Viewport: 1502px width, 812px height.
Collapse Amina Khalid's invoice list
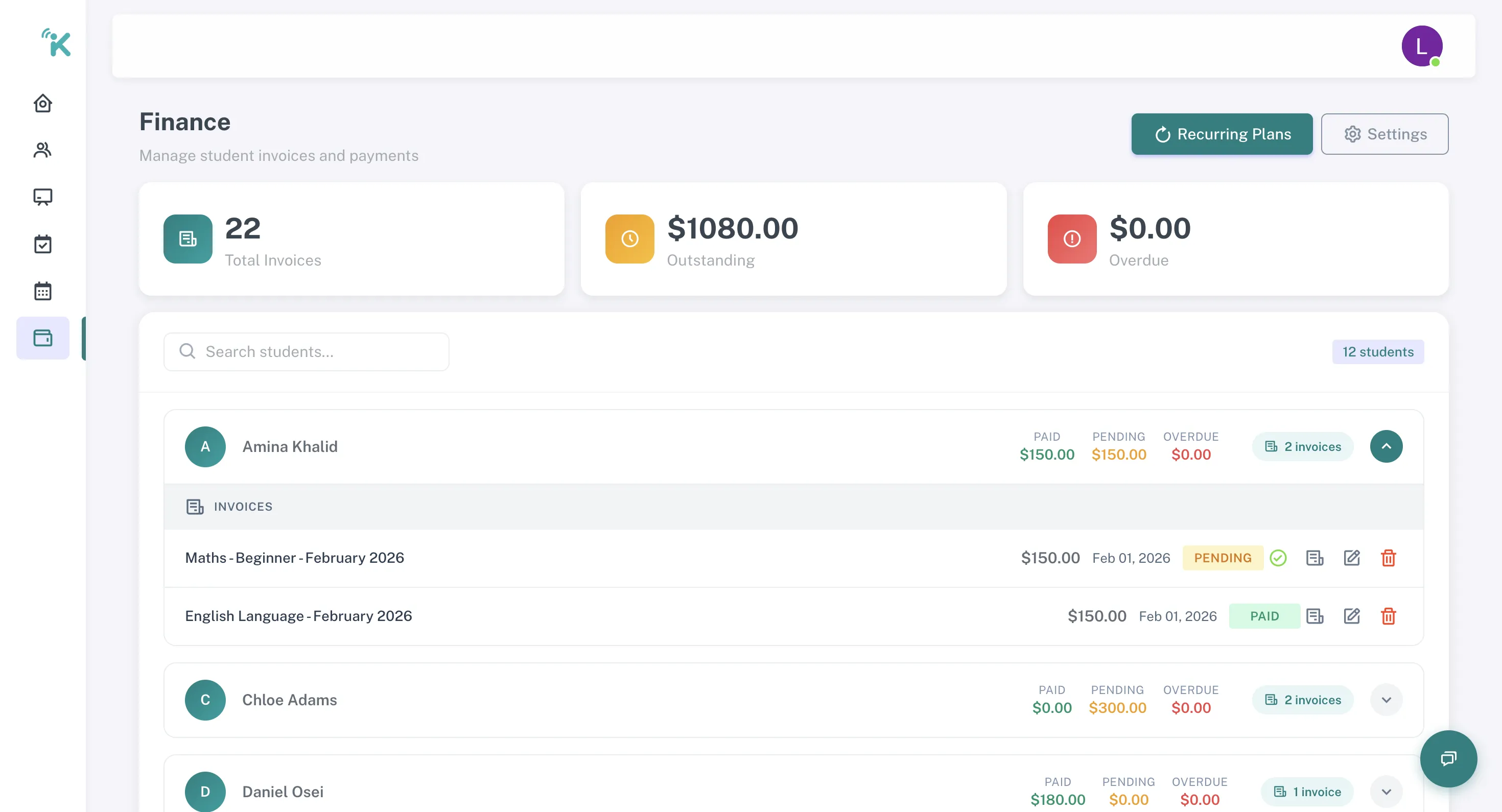tap(1386, 446)
